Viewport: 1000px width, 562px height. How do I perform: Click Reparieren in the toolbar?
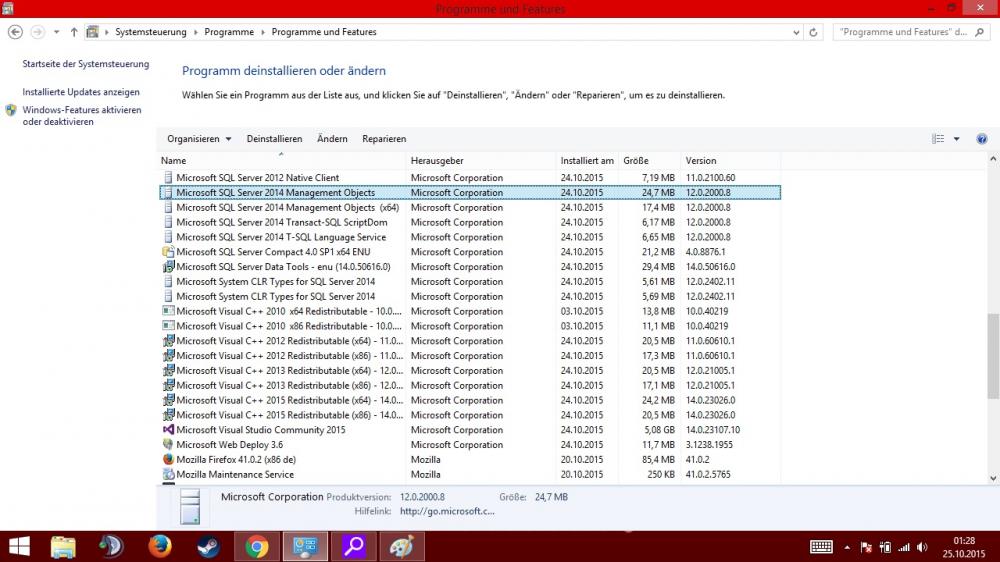click(384, 139)
